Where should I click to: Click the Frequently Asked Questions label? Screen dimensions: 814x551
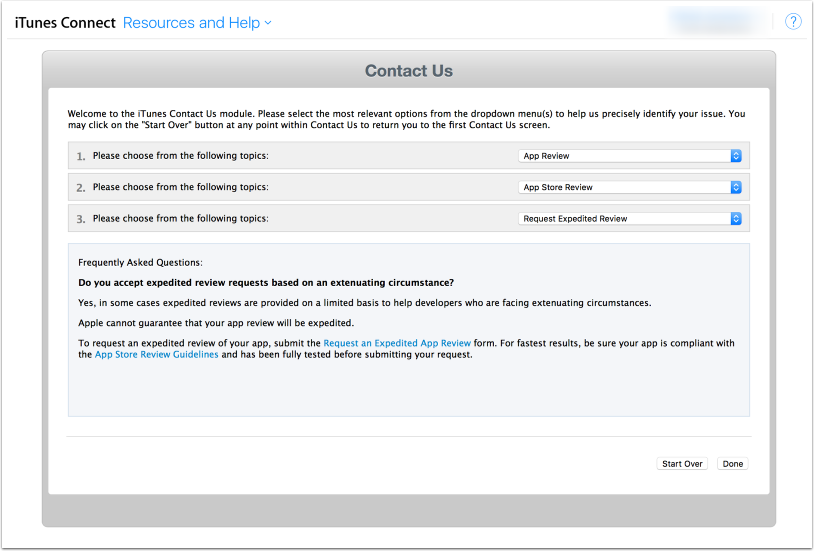pyautogui.click(x=140, y=263)
